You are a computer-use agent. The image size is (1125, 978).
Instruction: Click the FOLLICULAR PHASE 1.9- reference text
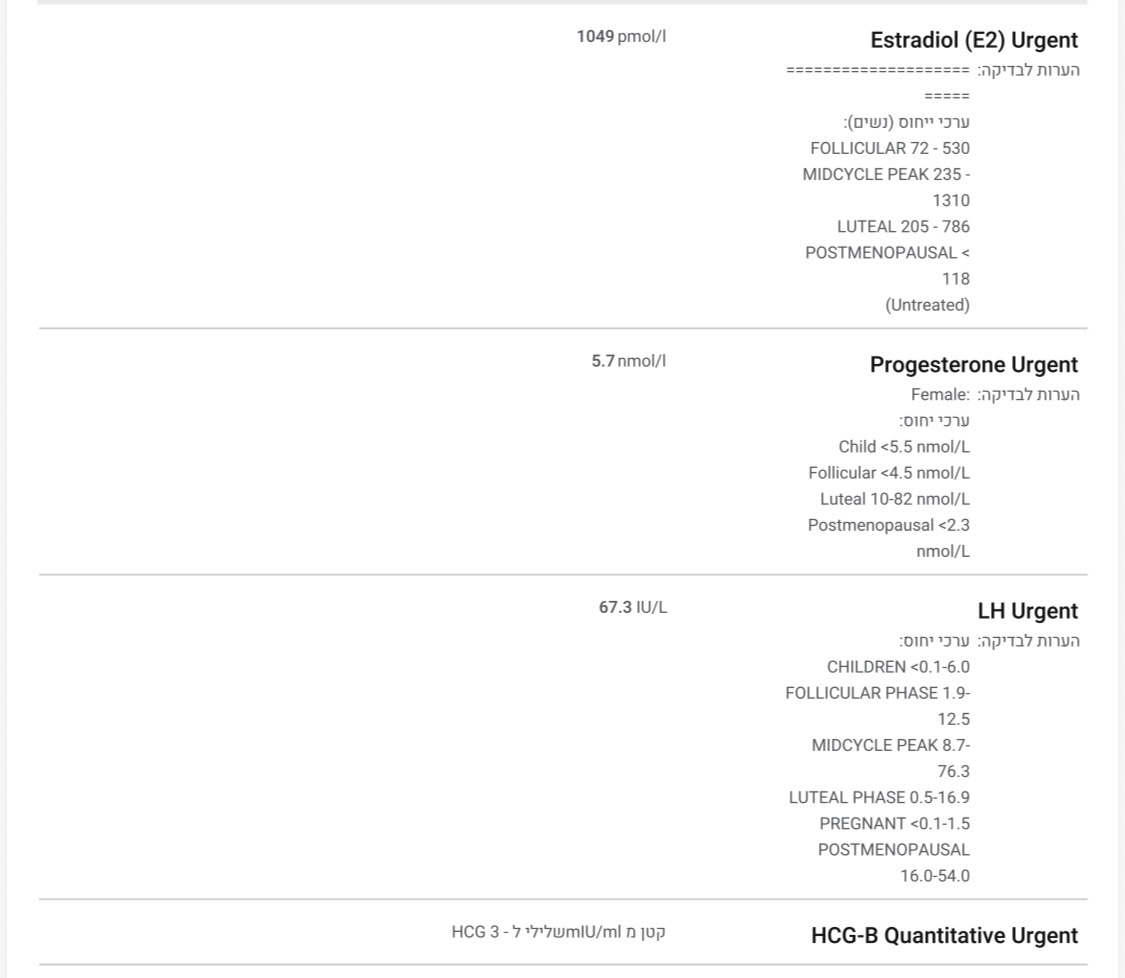coord(877,693)
